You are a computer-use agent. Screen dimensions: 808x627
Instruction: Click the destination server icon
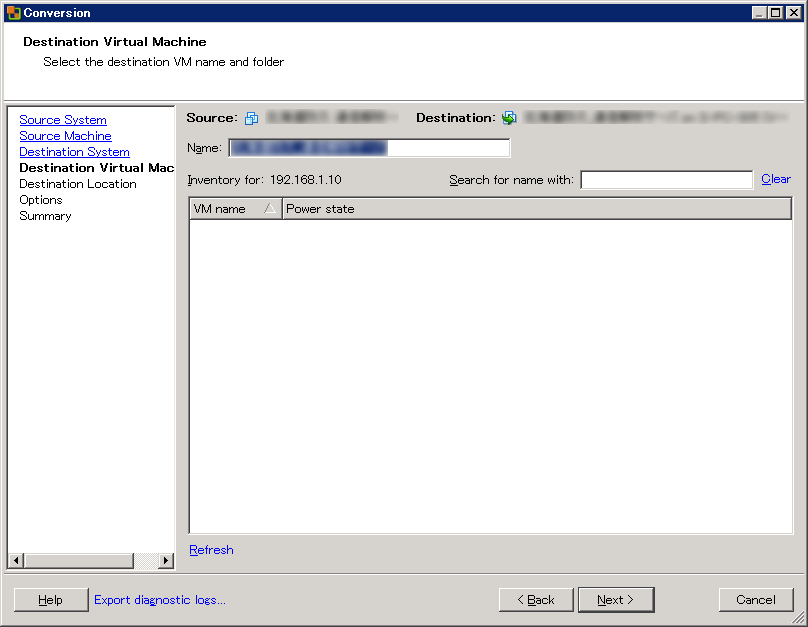point(509,118)
